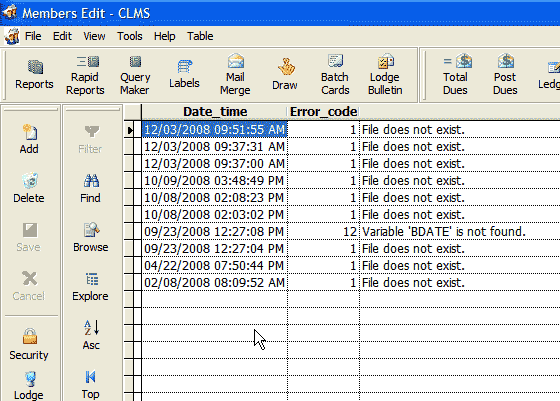Open the Draw tool
560x401 pixels.
tap(285, 74)
